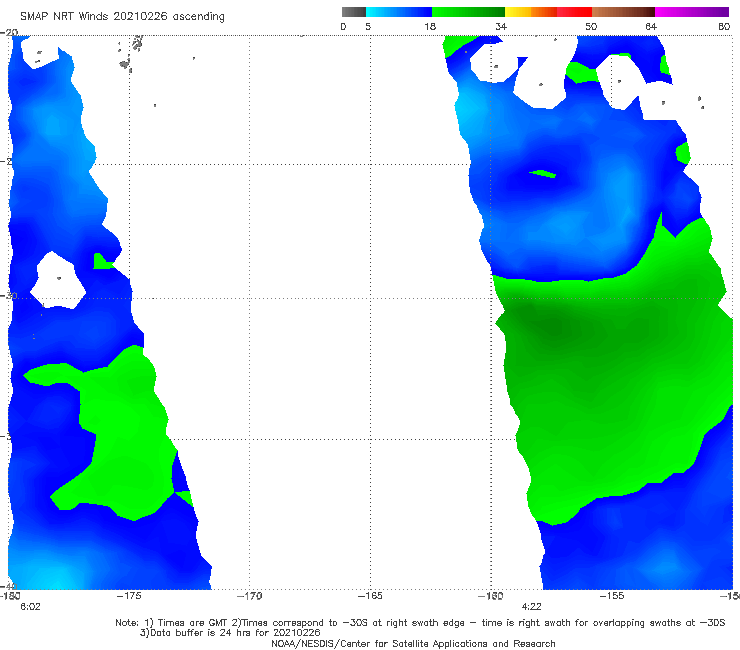Click the swath time '4:22'
740x650 pixels.
(x=531, y=607)
